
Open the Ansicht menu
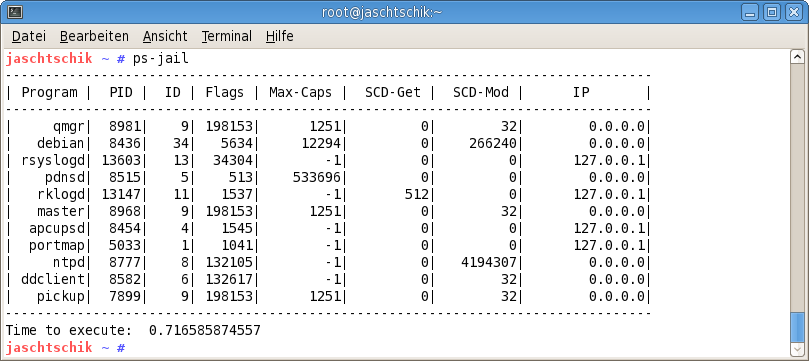pos(165,37)
